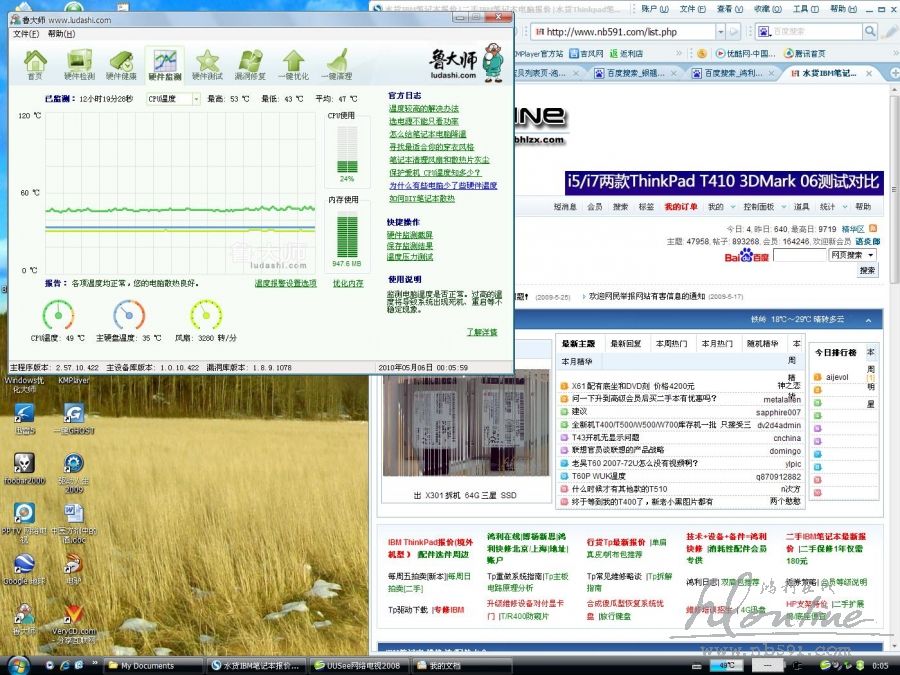Click the Windows Start orb

[18, 665]
